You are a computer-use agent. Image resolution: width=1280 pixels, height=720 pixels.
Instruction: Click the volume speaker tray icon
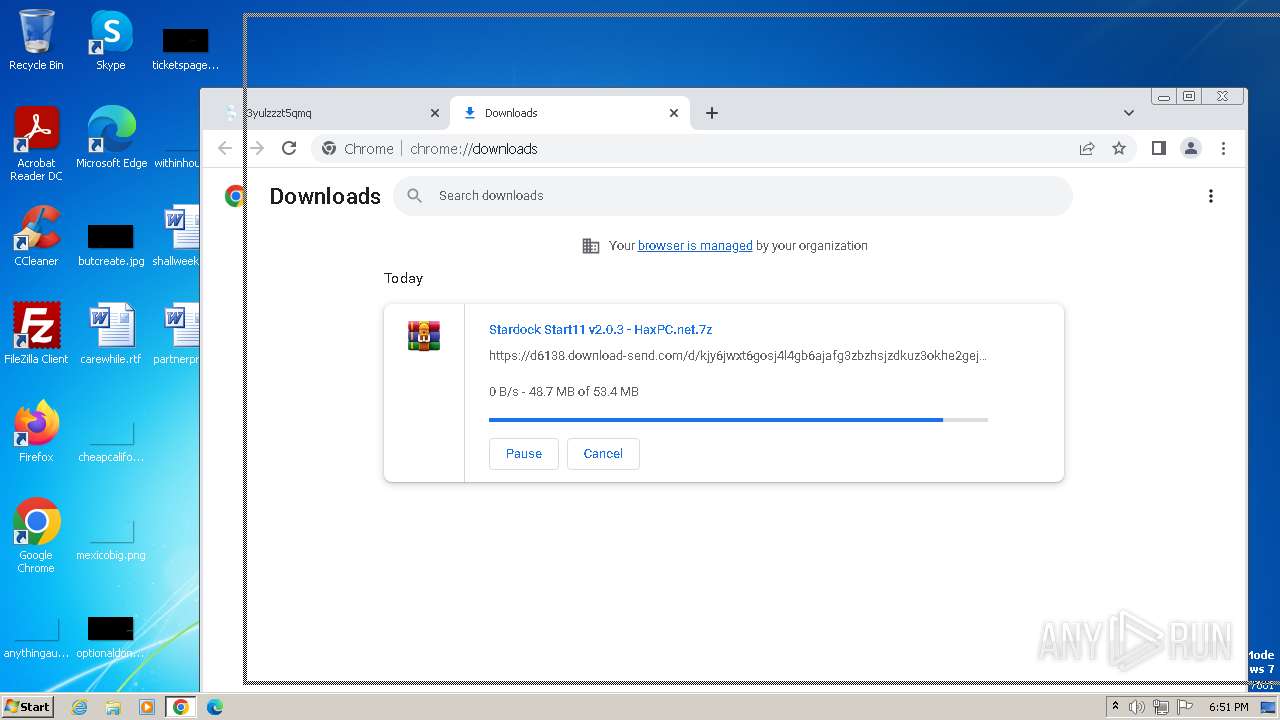tap(1137, 707)
